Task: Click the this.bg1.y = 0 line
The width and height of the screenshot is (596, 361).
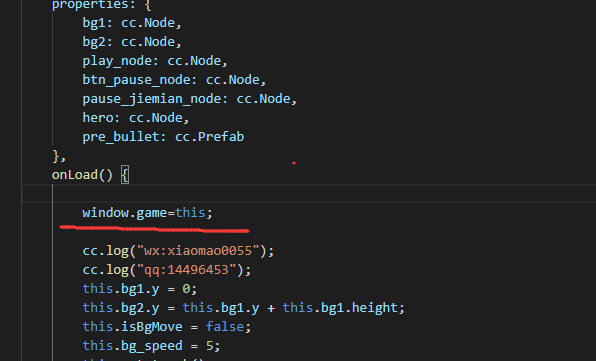Action: 139,289
